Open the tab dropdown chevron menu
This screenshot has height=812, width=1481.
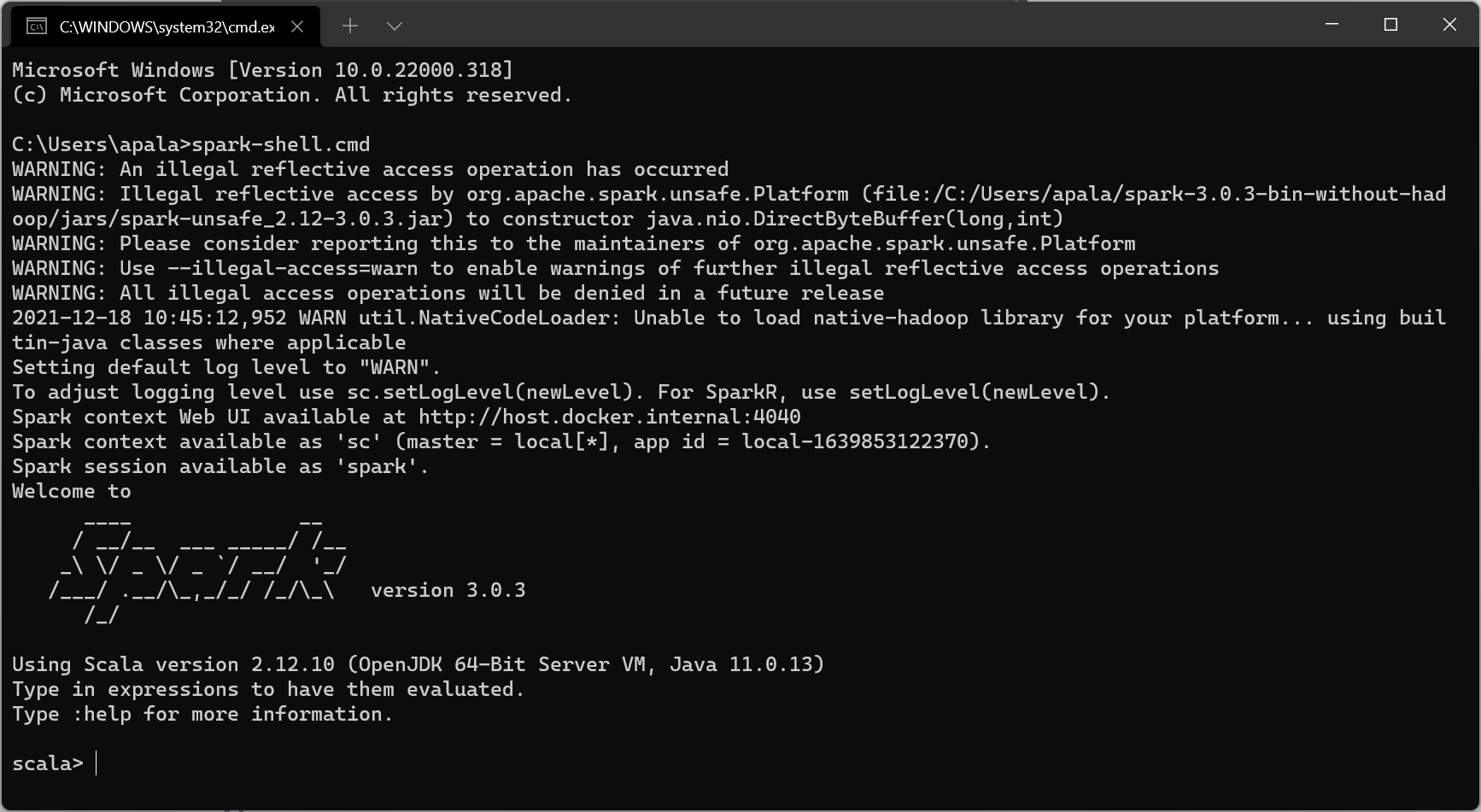click(x=394, y=26)
